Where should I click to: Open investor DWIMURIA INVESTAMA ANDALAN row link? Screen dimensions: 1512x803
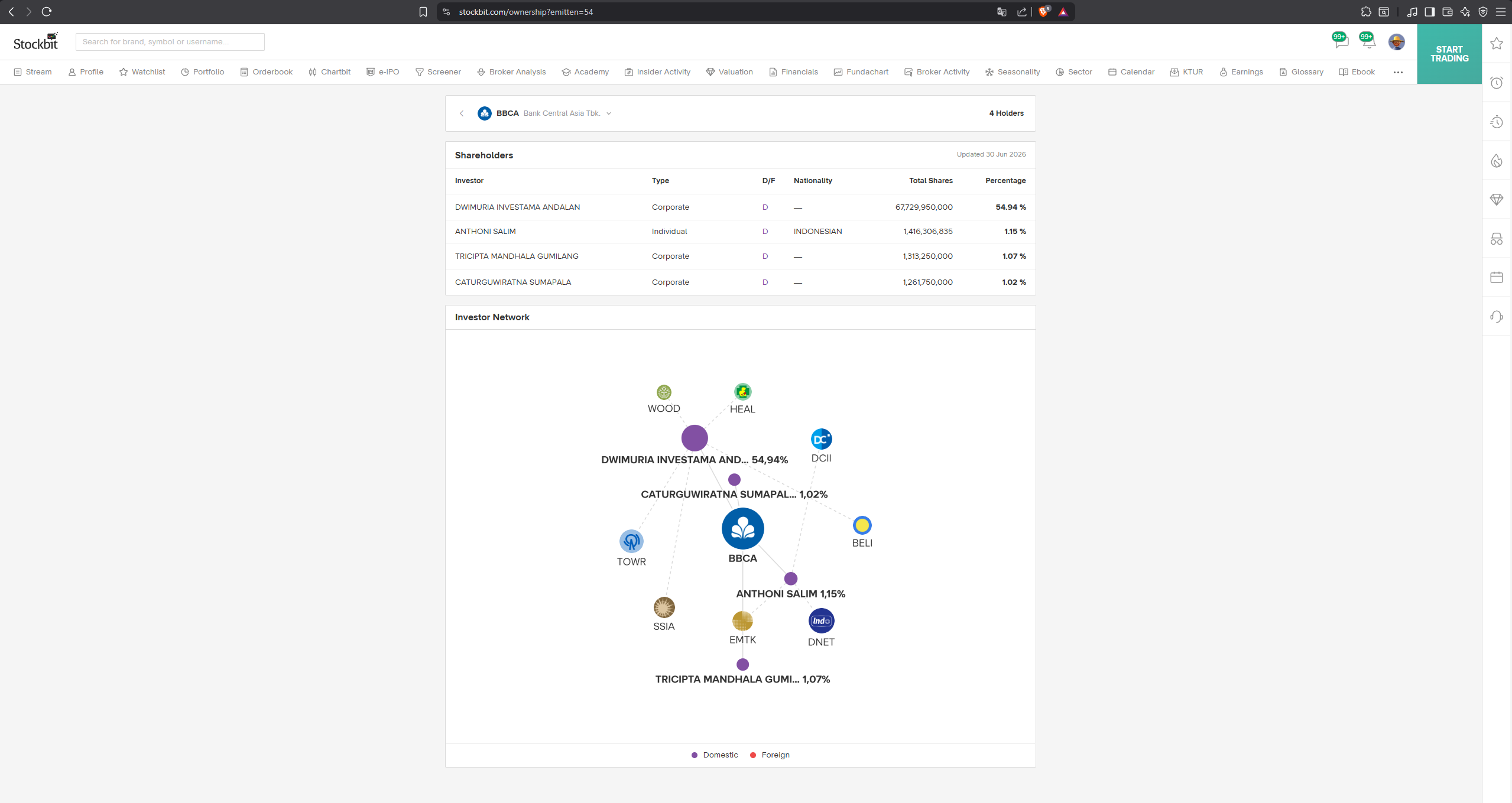point(517,207)
